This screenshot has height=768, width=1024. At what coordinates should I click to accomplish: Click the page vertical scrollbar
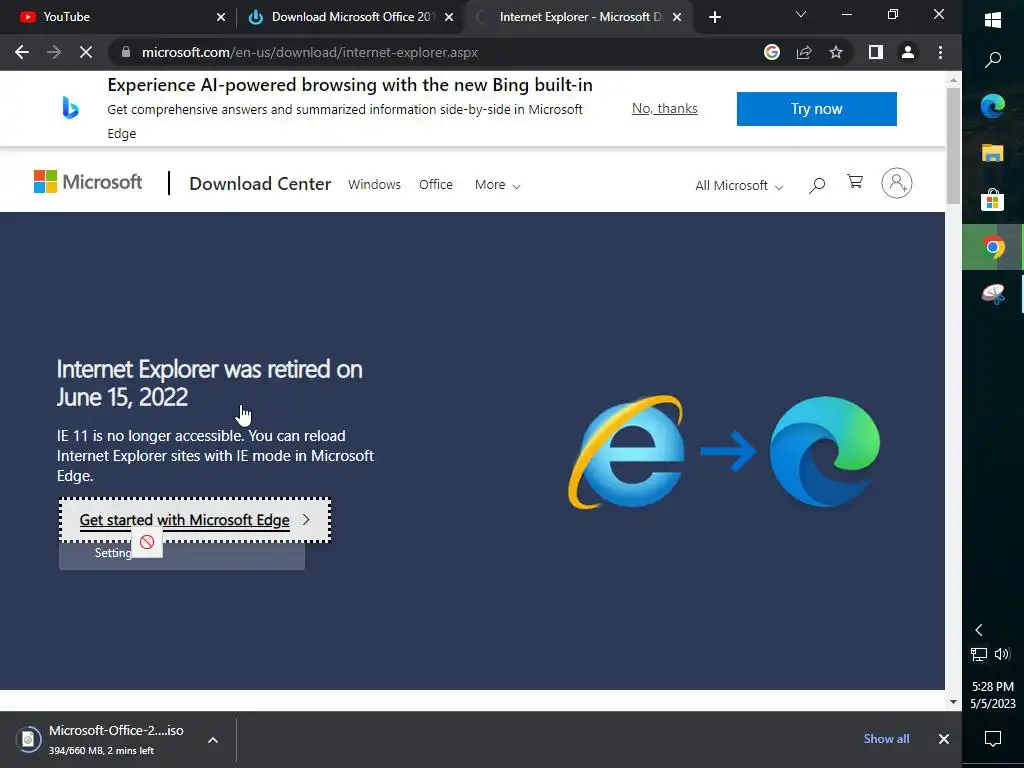tap(953, 145)
